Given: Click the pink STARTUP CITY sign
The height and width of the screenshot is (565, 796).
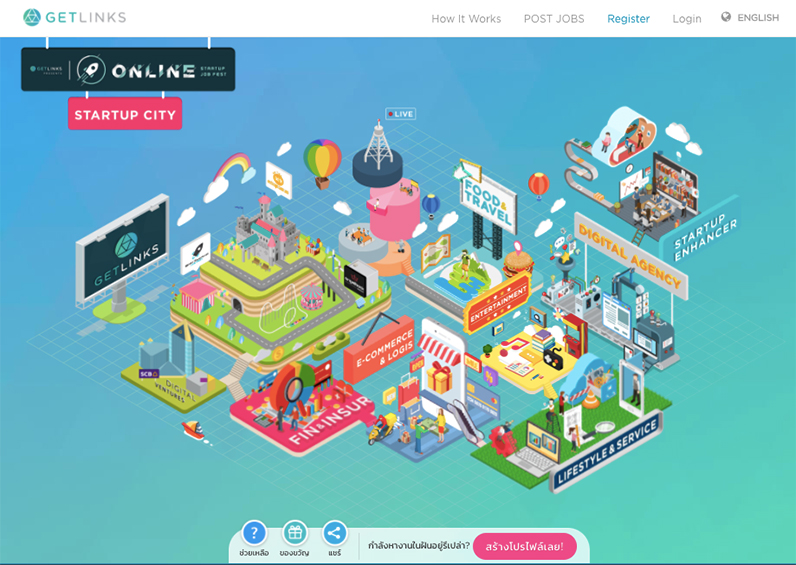Looking at the screenshot, I should pyautogui.click(x=125, y=114).
